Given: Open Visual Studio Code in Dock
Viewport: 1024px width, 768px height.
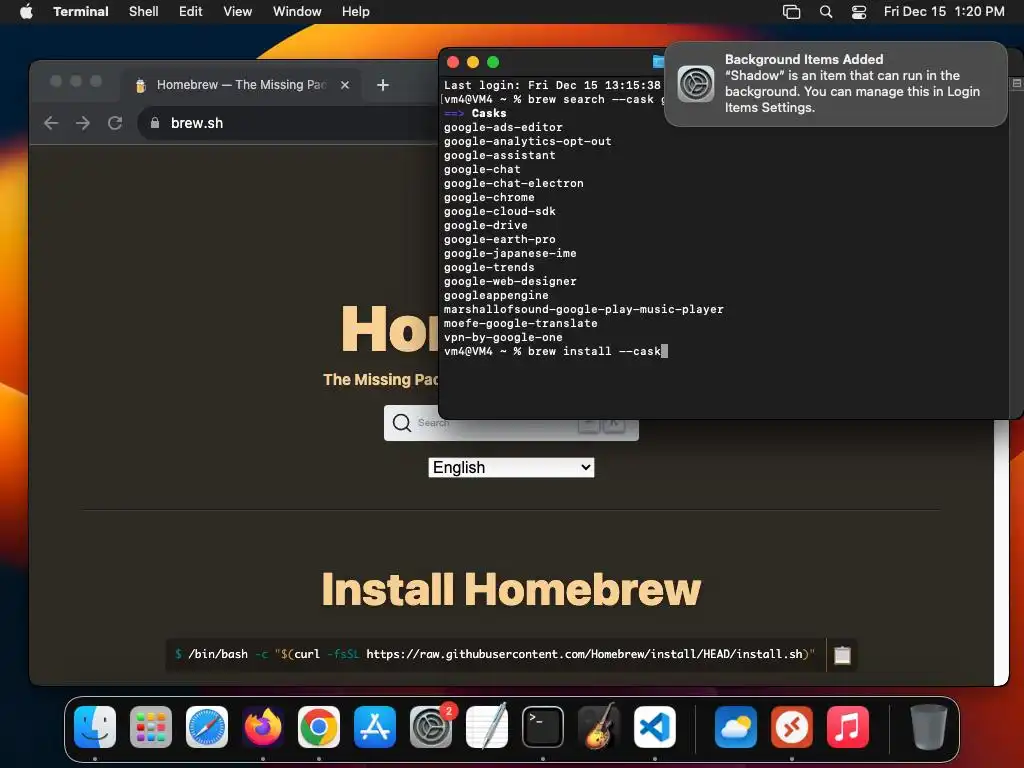Looking at the screenshot, I should [655, 727].
